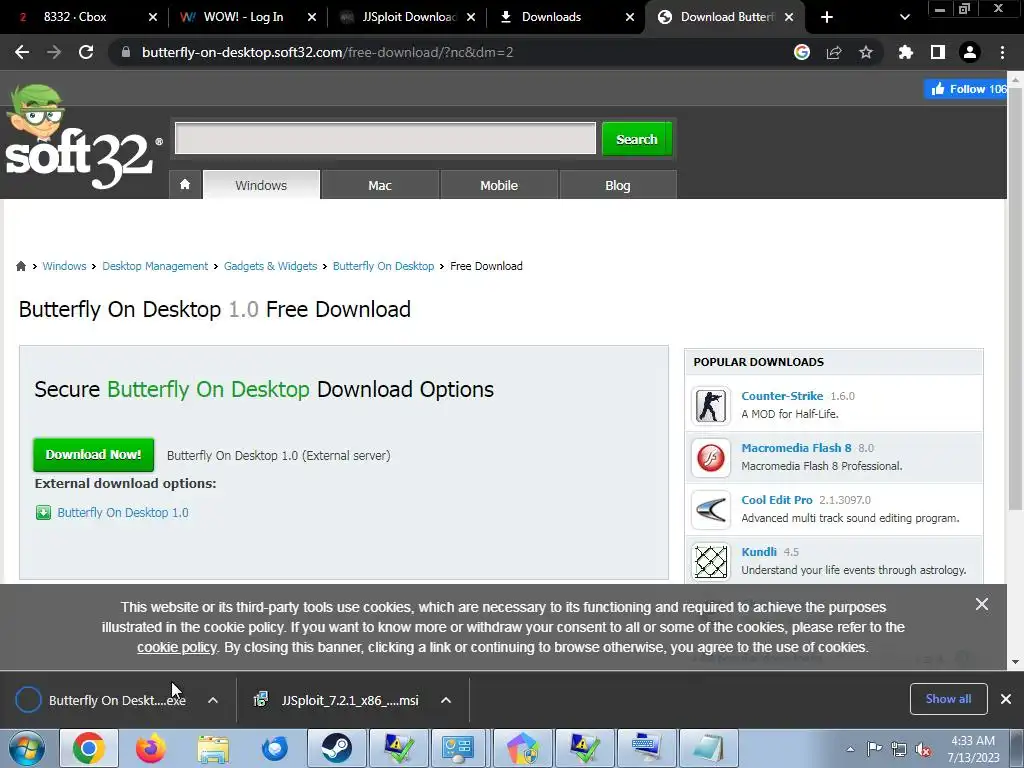Open the cookie policy link
This screenshot has width=1024, height=768.
(x=176, y=647)
